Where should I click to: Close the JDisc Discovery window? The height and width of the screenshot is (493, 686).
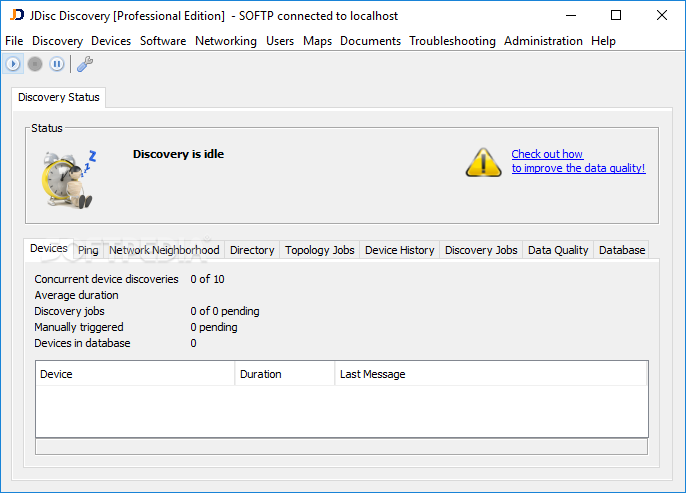pos(662,15)
